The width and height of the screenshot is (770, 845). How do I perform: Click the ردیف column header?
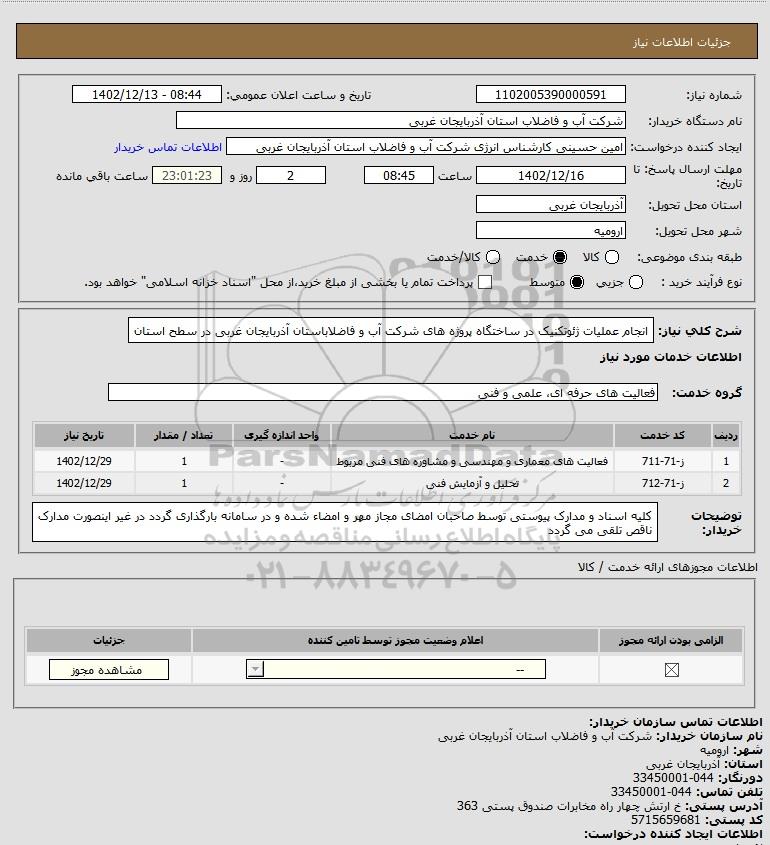pyautogui.click(x=726, y=435)
